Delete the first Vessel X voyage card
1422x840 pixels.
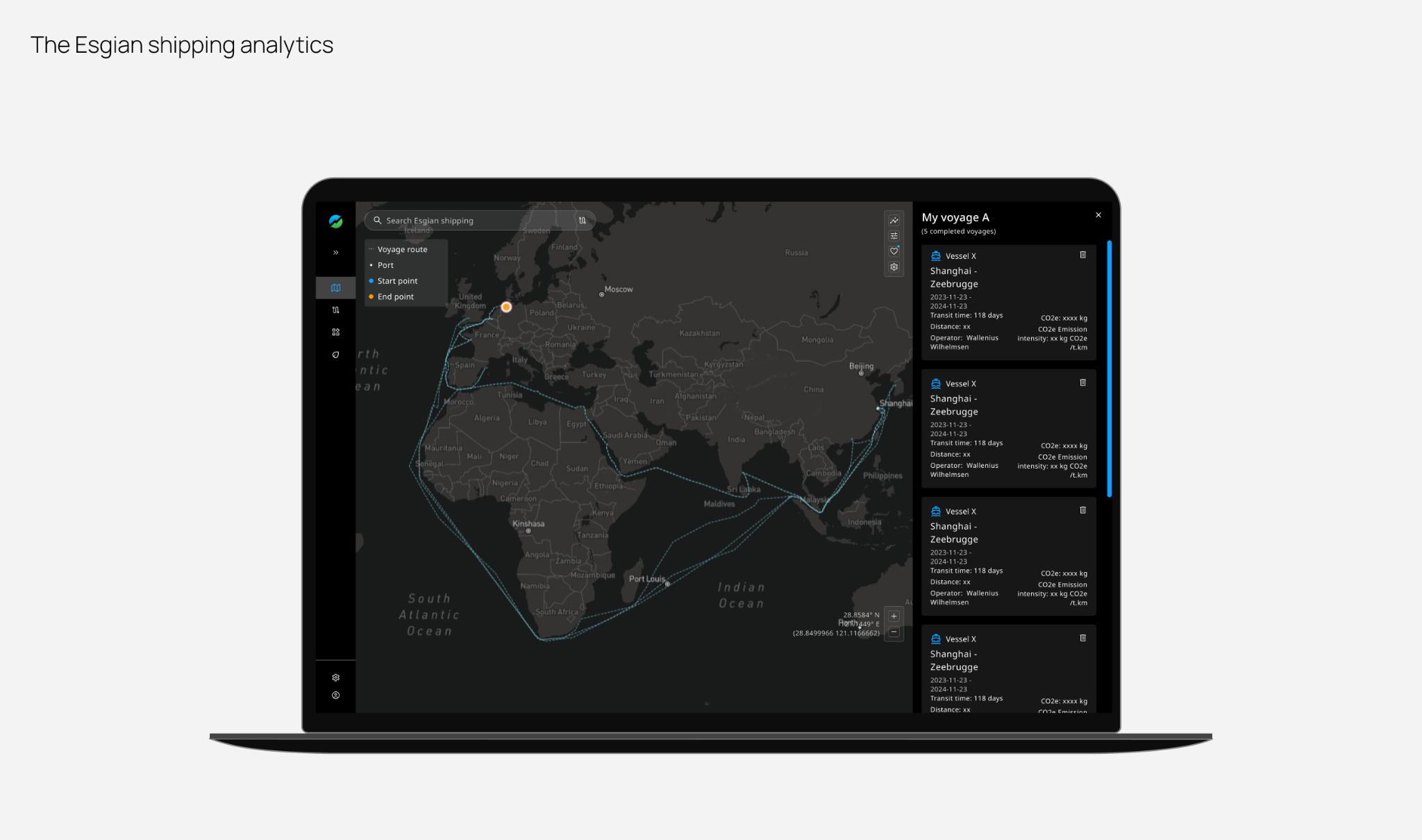(x=1082, y=255)
